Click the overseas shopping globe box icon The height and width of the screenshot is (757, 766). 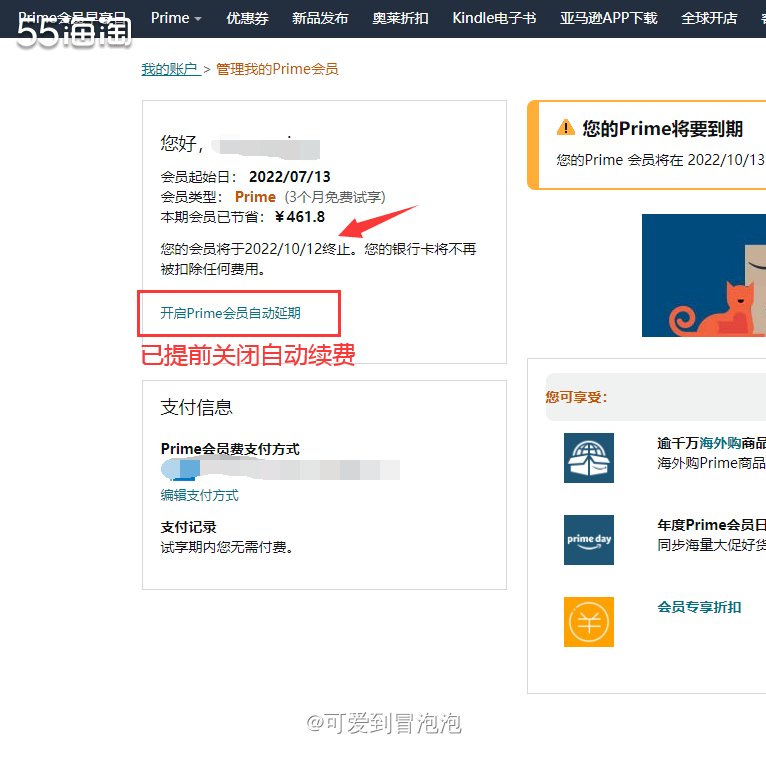[x=589, y=458]
